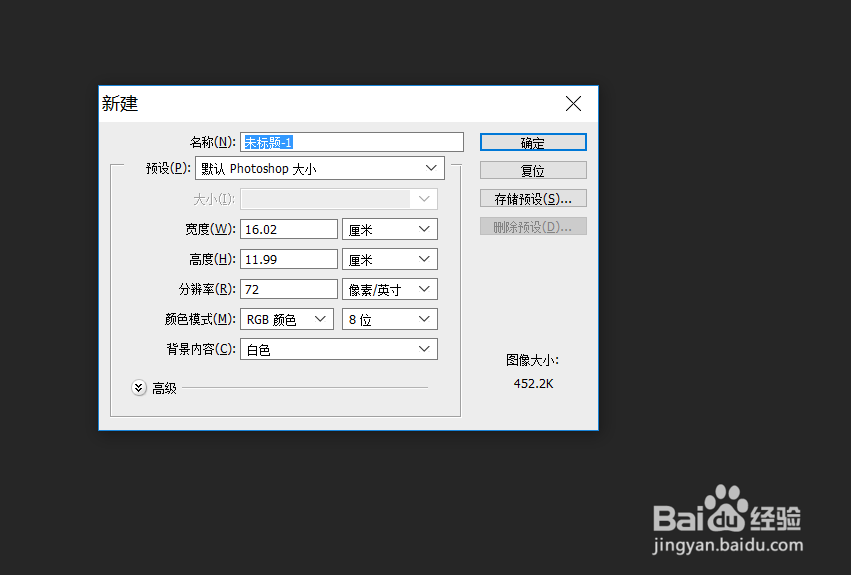Click the 图像大小 label

coord(532,360)
